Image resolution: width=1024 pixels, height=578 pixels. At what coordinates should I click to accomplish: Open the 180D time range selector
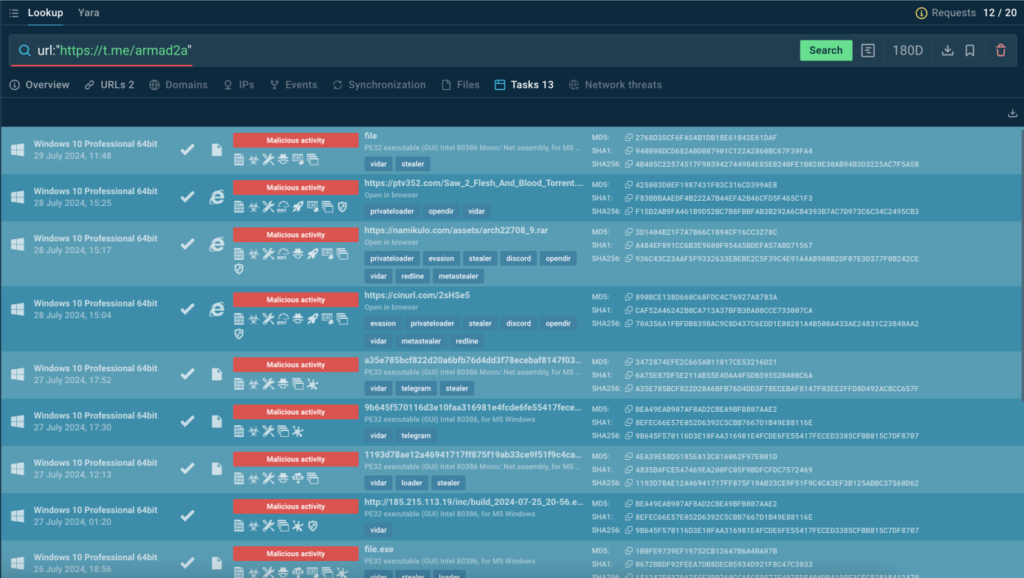907,50
